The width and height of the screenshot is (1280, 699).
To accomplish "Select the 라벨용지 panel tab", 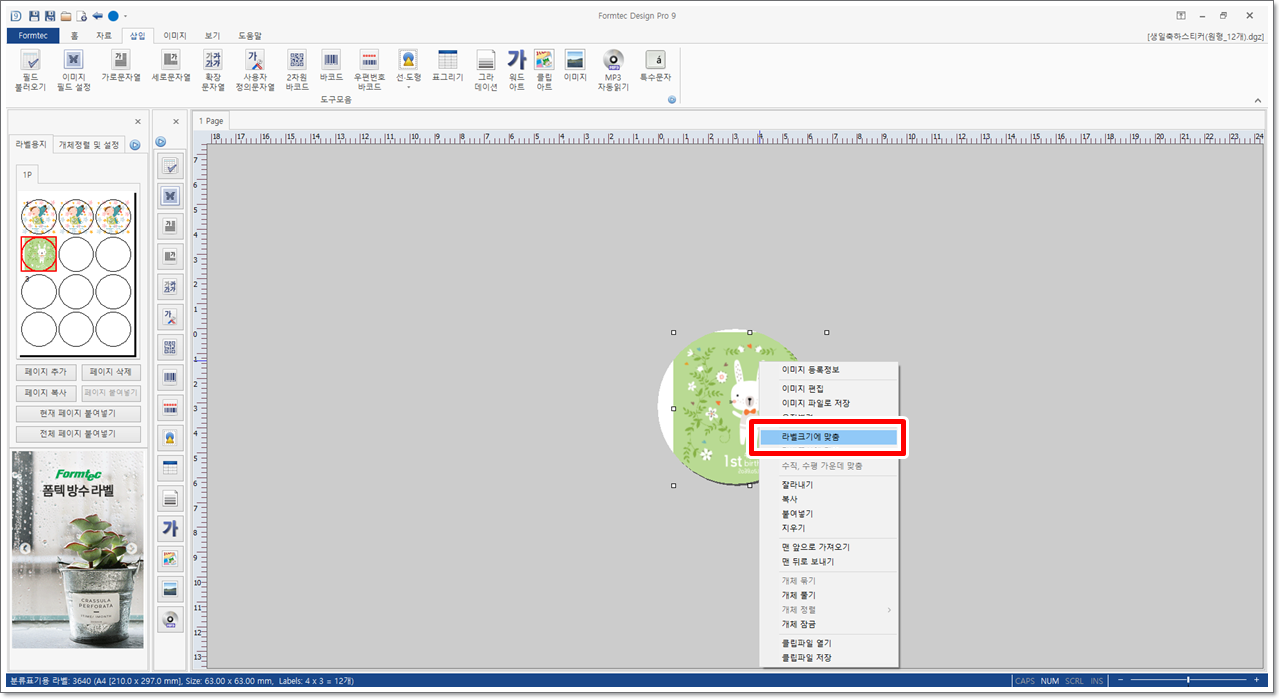I will (30, 144).
